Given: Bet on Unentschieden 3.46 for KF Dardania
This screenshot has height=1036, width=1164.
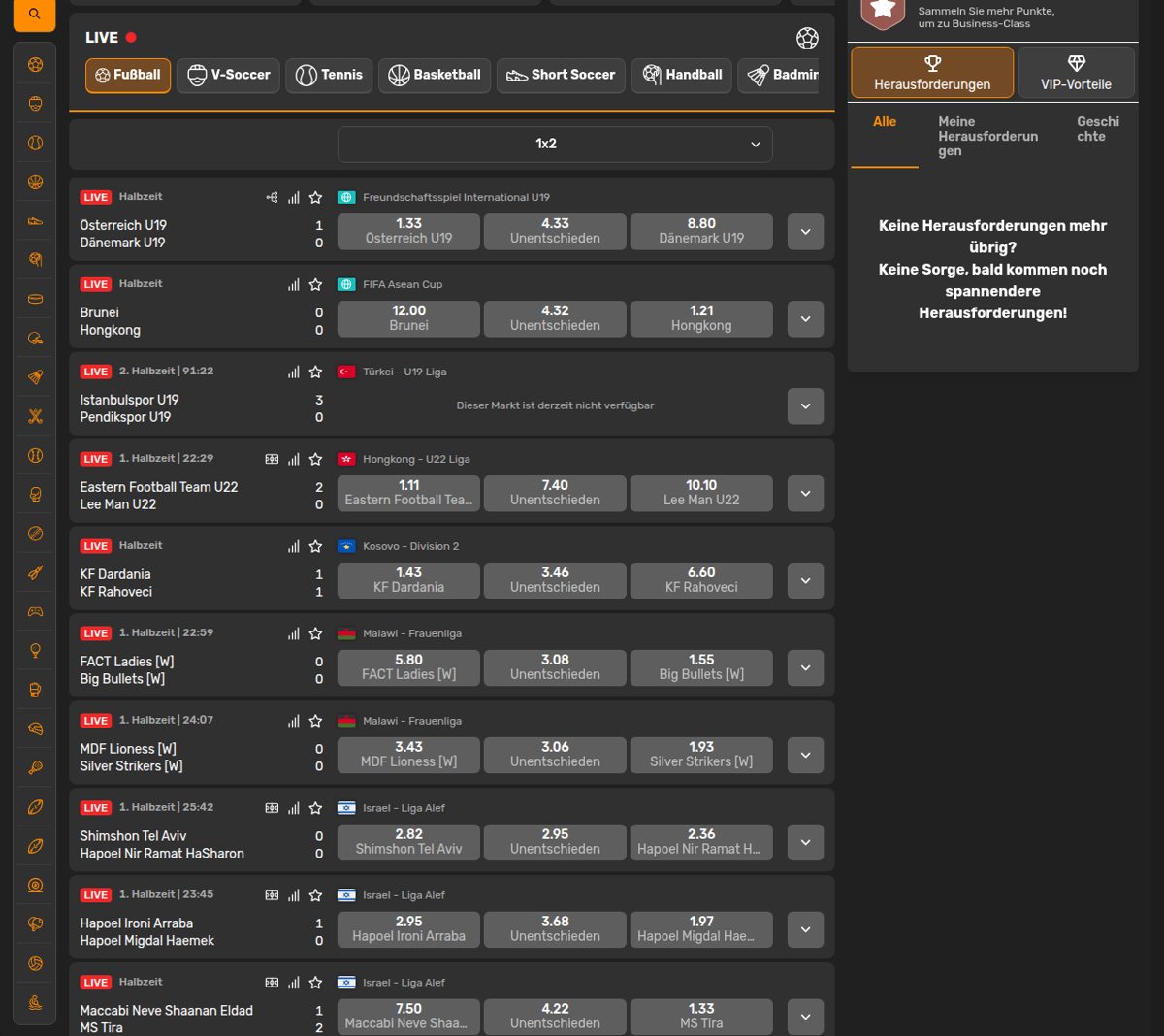Looking at the screenshot, I should (555, 581).
